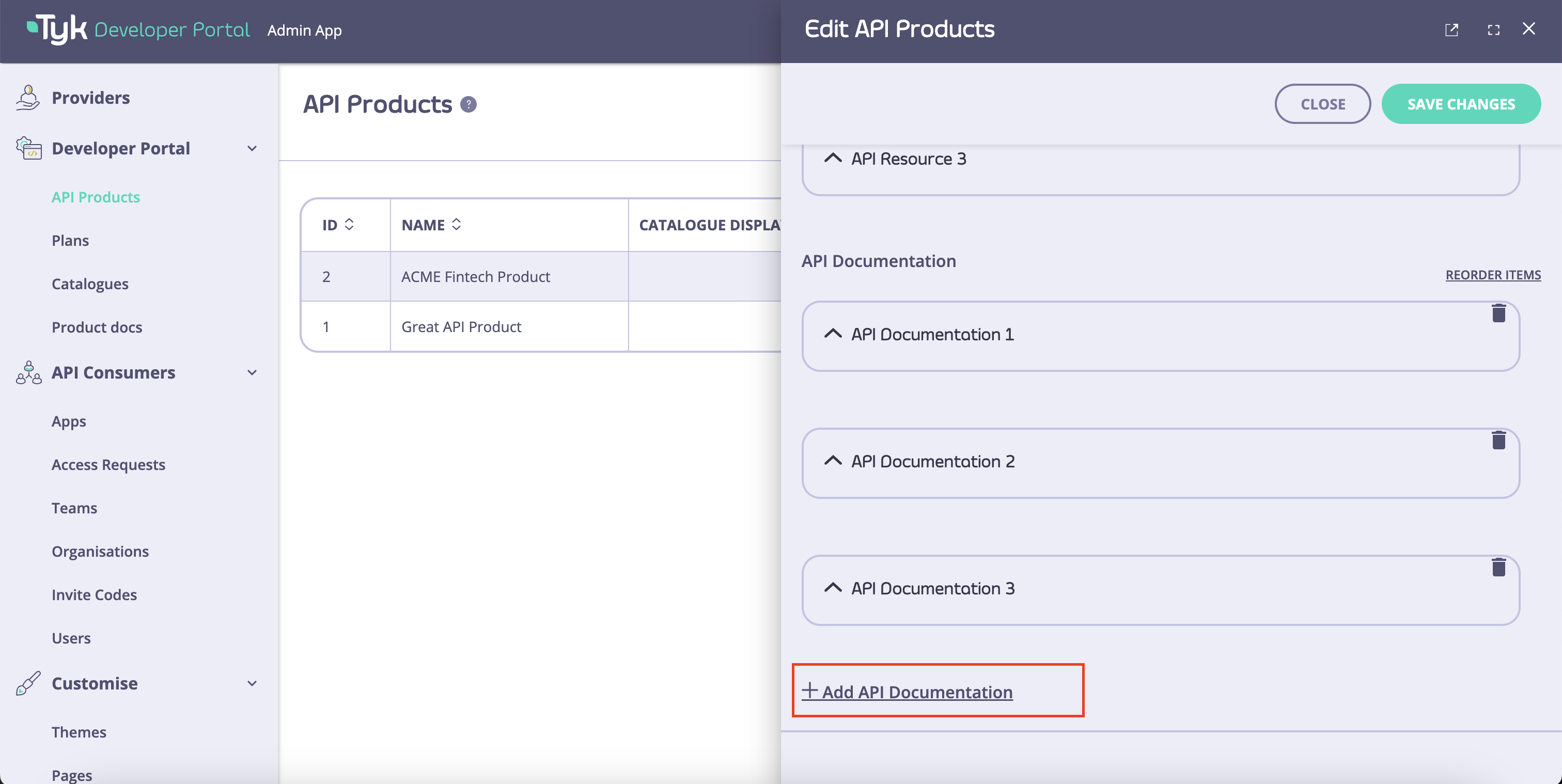Delete API Documentation 3 via trash icon
This screenshot has height=784, width=1562.
pyautogui.click(x=1499, y=568)
